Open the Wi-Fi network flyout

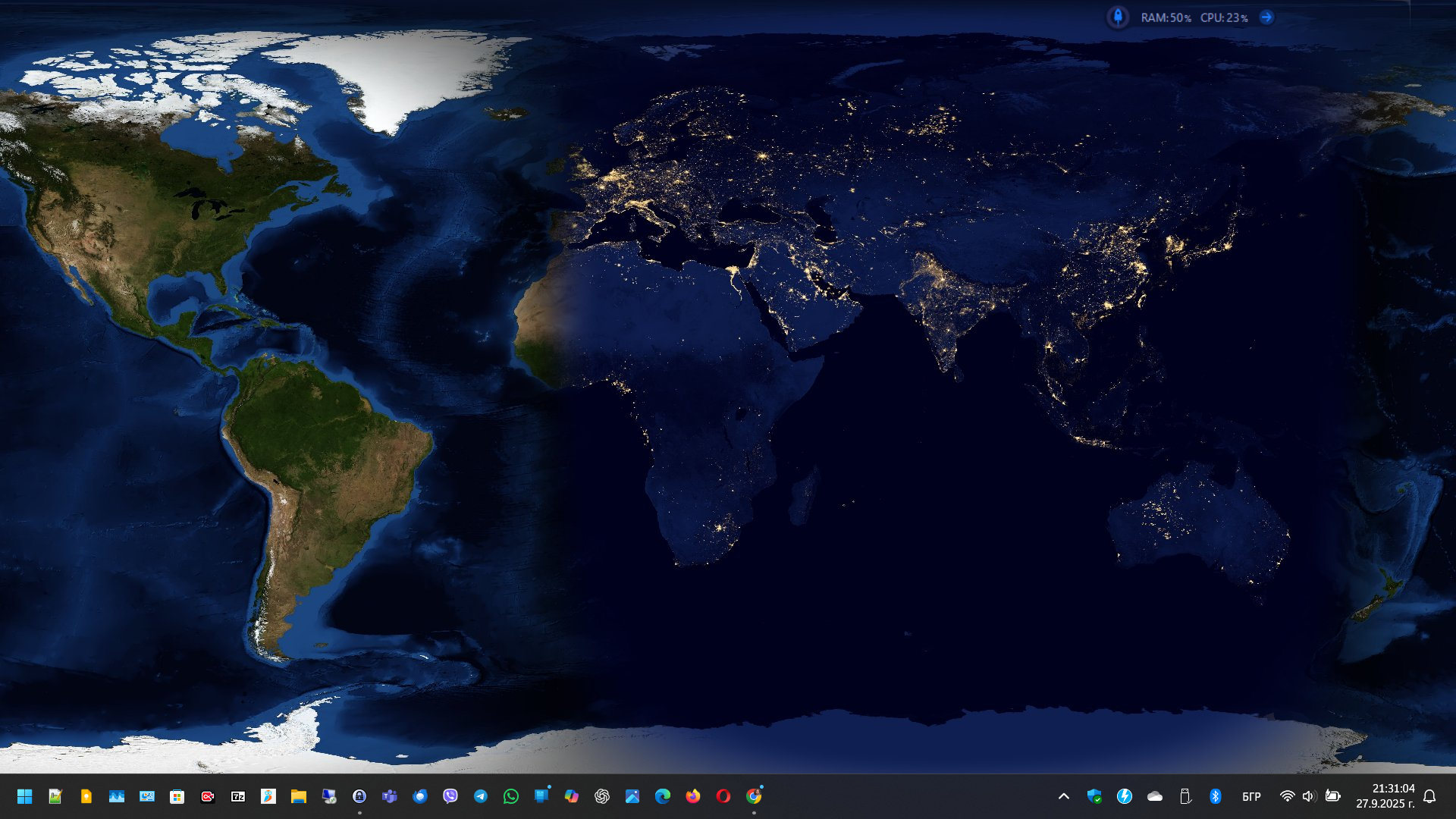coord(1287,796)
